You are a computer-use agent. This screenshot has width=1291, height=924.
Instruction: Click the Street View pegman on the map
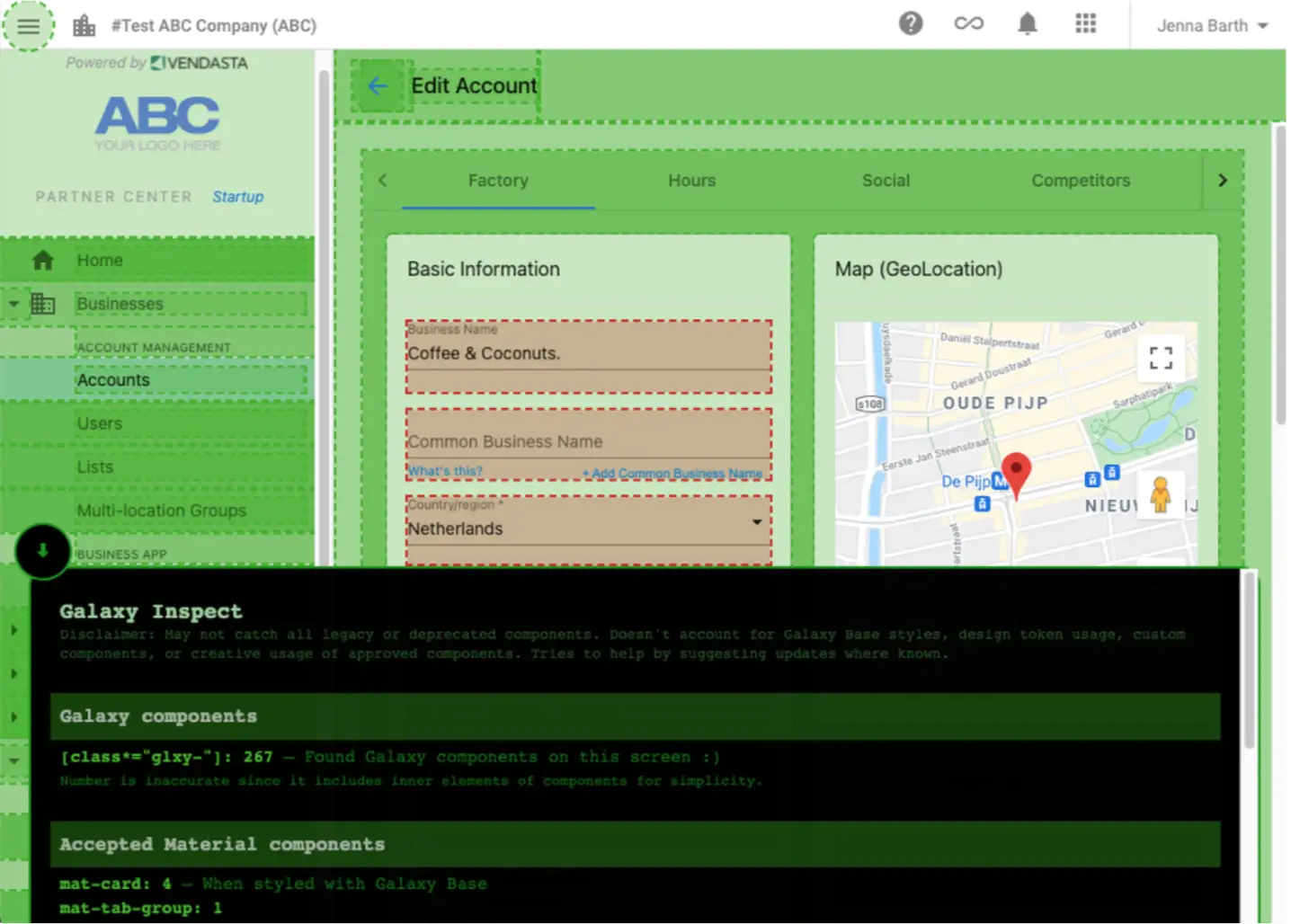pos(1162,493)
